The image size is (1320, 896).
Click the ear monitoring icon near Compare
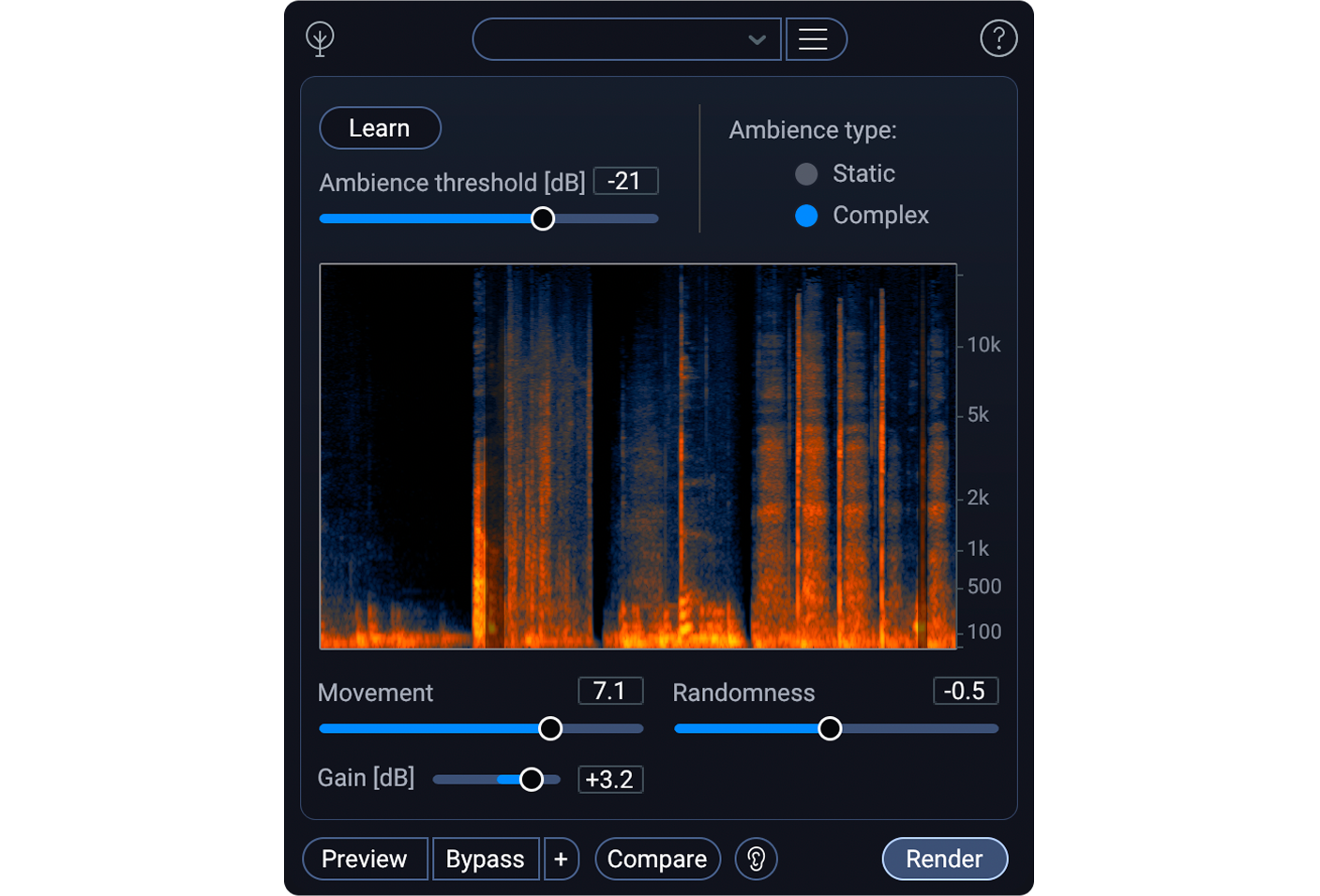pos(756,859)
